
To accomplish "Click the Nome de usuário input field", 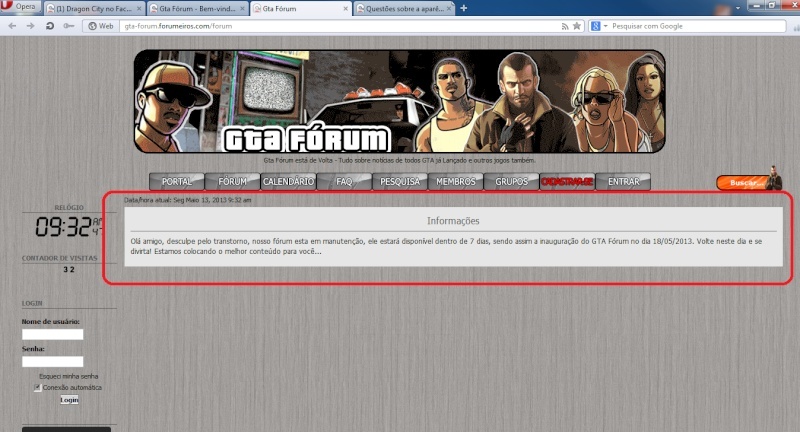I will [x=53, y=335].
